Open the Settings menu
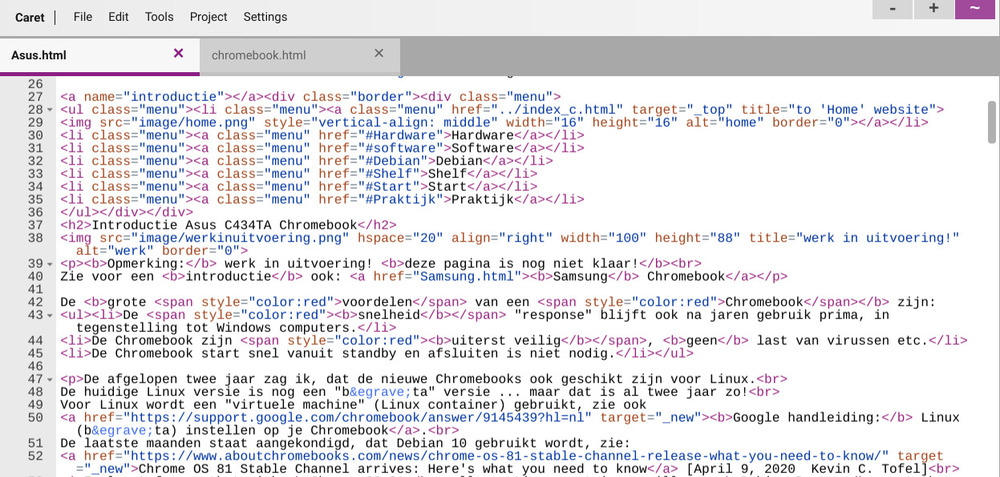The image size is (1000, 477). pyautogui.click(x=265, y=17)
